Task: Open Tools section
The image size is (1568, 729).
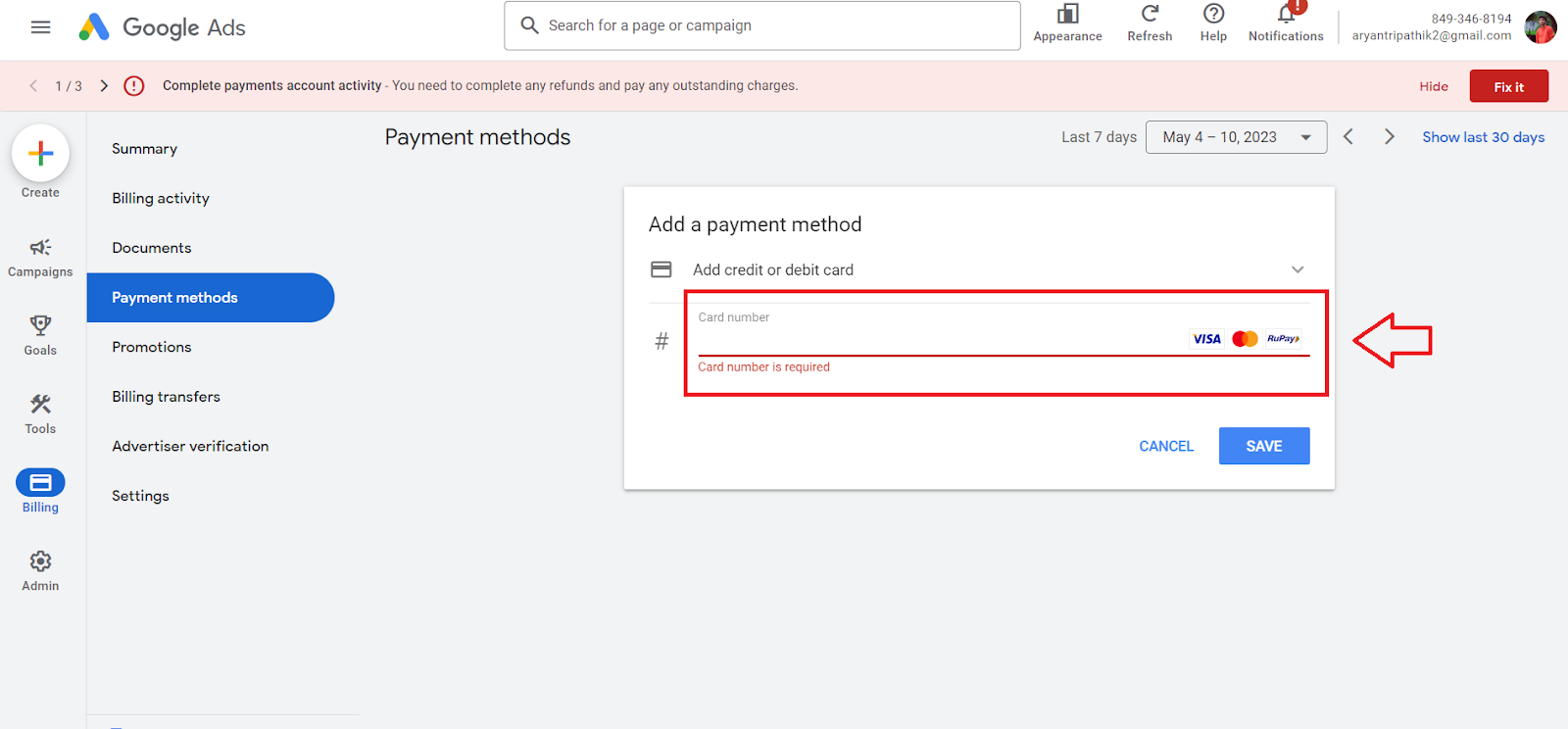Action: [40, 414]
